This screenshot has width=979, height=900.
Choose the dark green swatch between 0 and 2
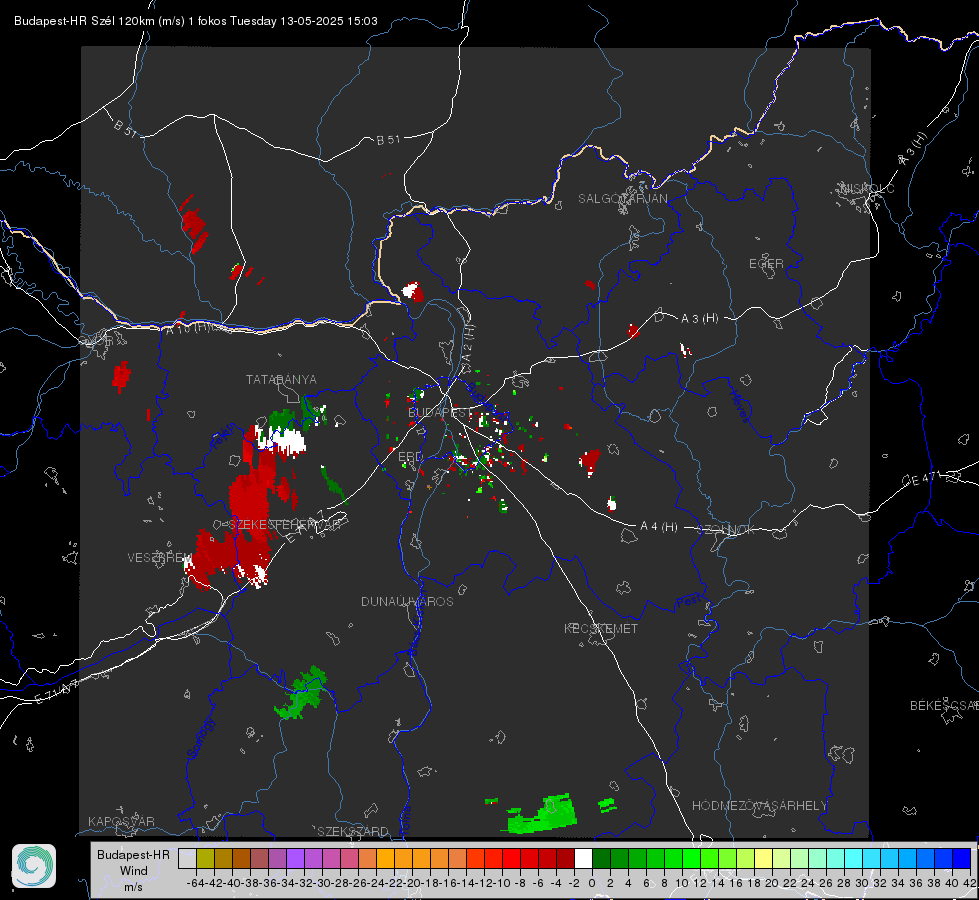point(601,858)
